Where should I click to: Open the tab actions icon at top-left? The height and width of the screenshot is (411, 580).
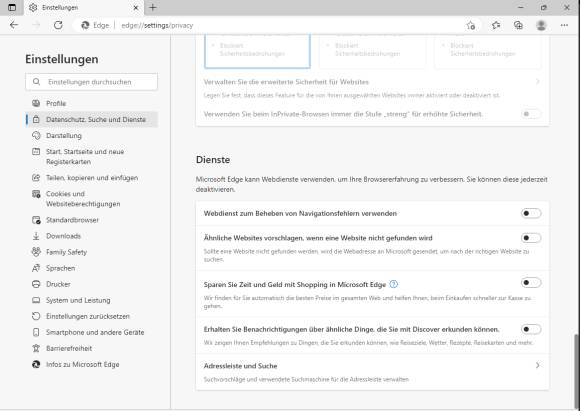pos(12,7)
